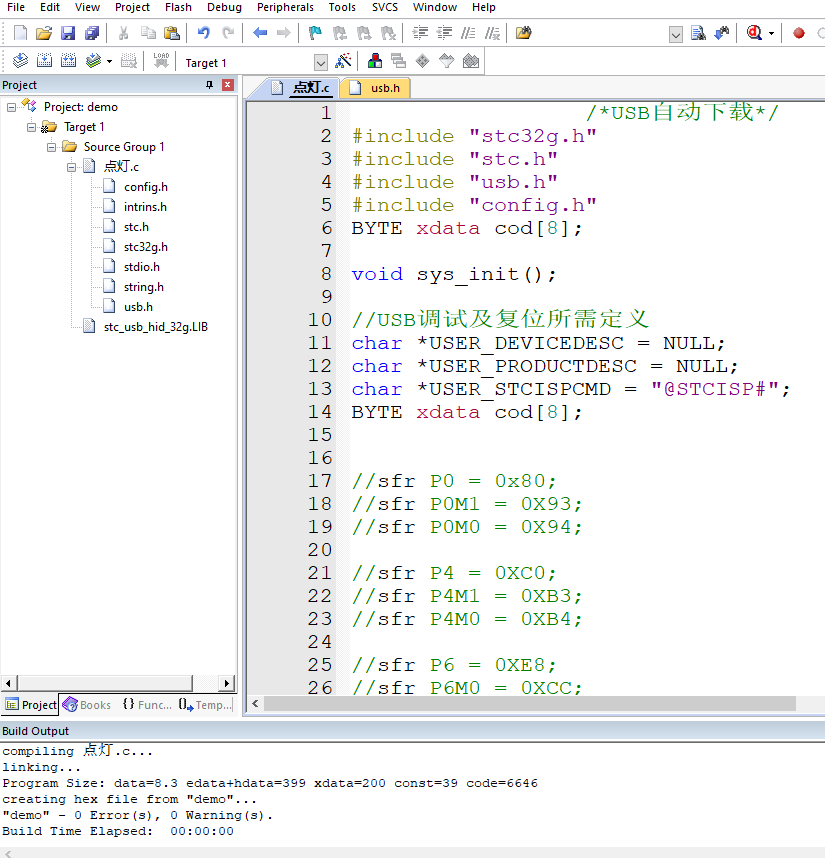Screen dimensions: 825x858
Task: Insert a bookmark with the flag icon
Action: coord(315,33)
